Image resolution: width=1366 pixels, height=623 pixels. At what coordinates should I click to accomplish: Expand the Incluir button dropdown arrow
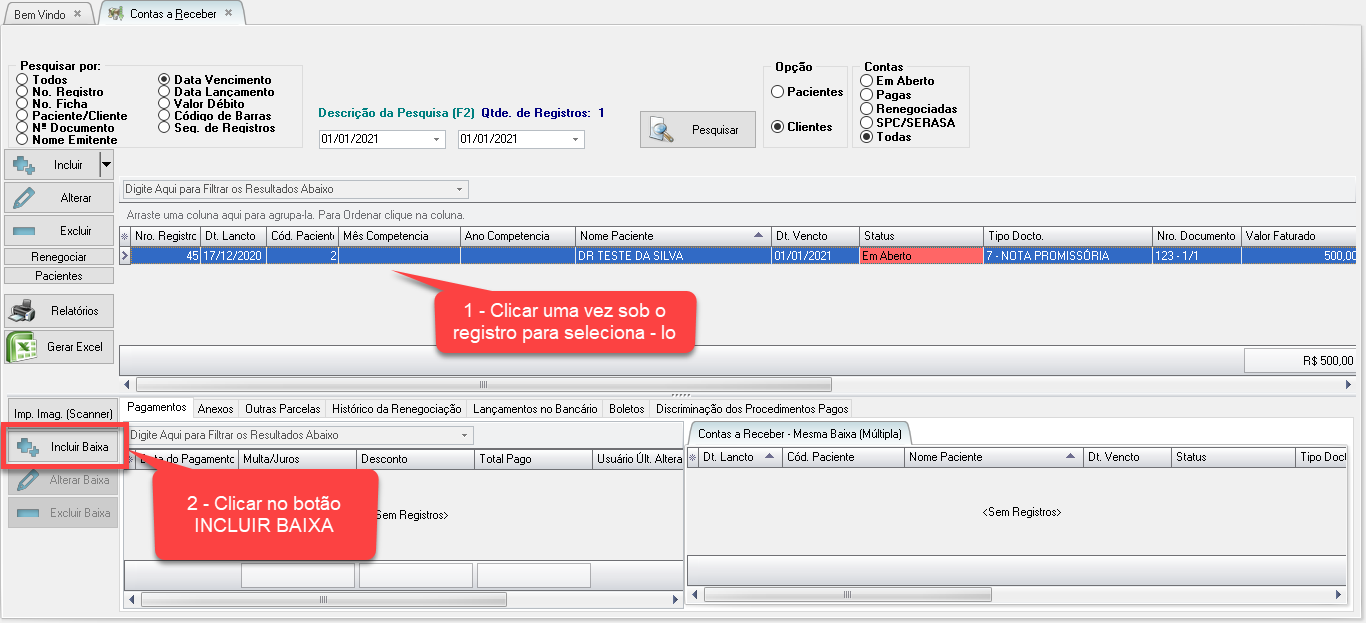pyautogui.click(x=106, y=165)
